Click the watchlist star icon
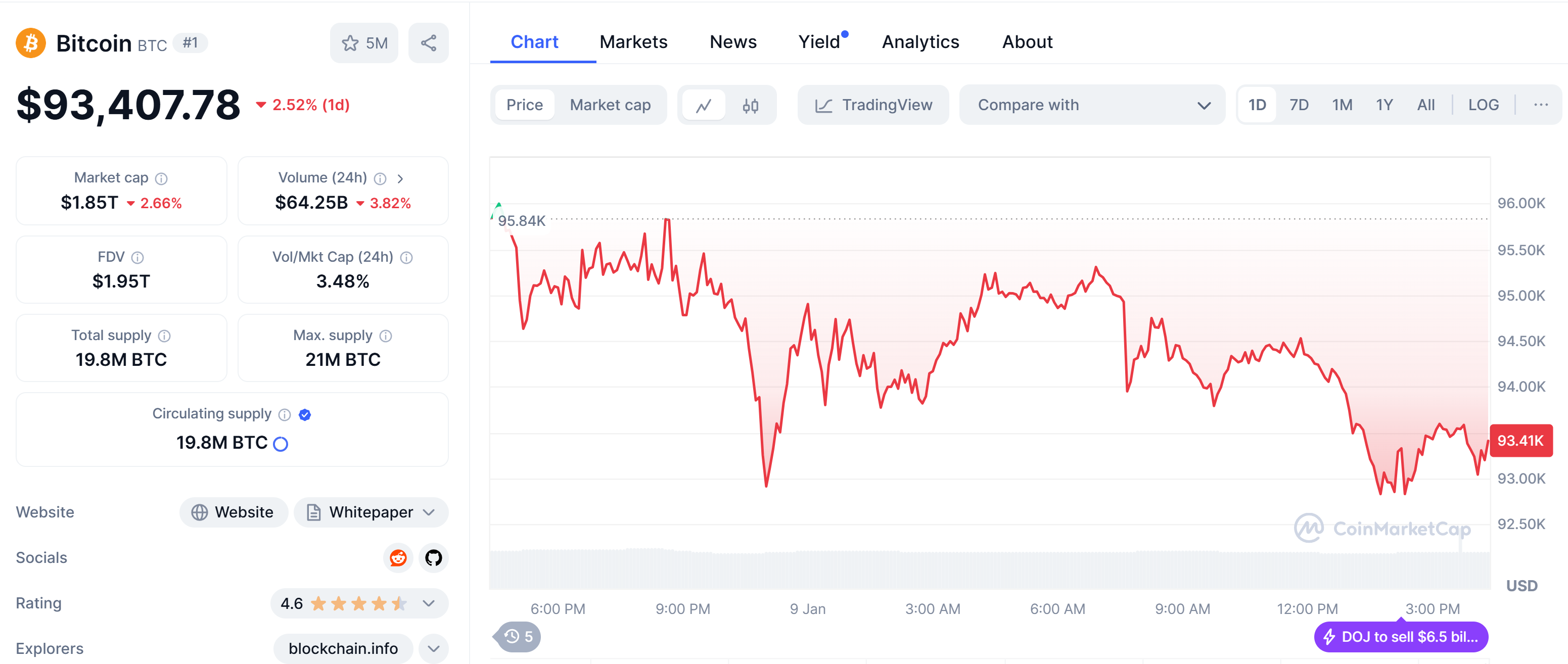Image resolution: width=1568 pixels, height=664 pixels. tap(351, 43)
